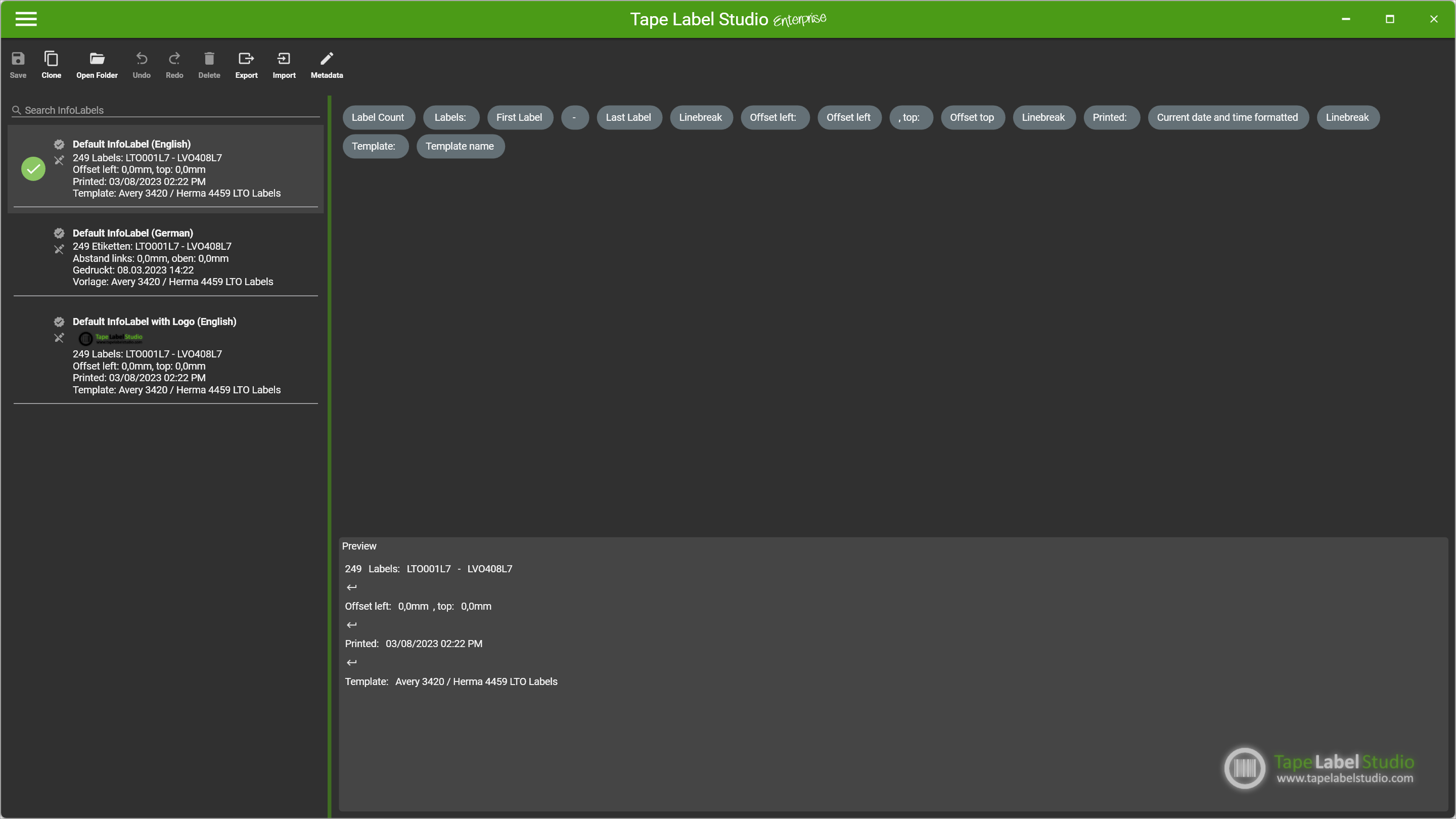
Task: Click the Linebreak chip after Last Label
Action: tap(701, 118)
